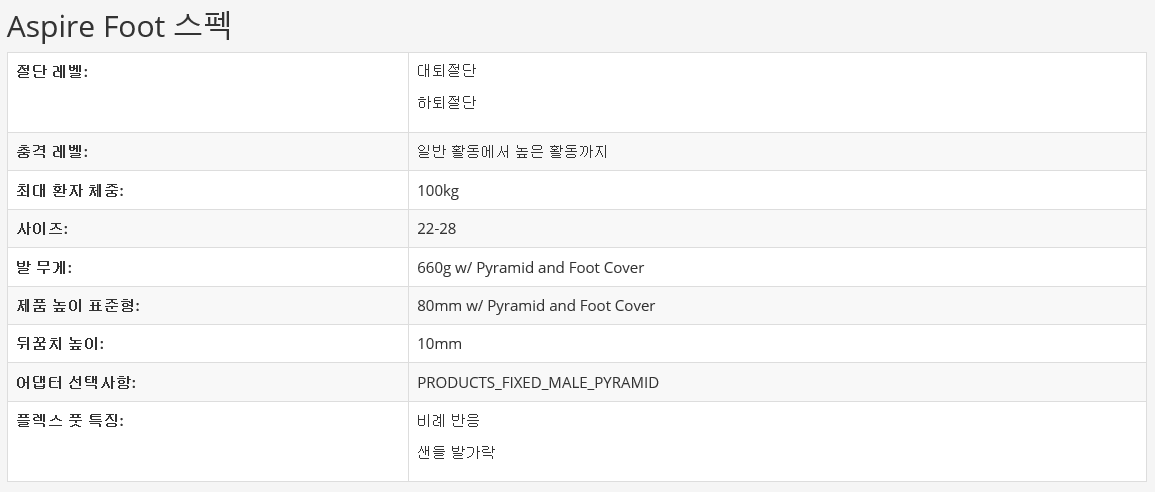
Task: Click the PRODUCTS_FIXED_MALE_PYRAMID text
Action: 538,383
